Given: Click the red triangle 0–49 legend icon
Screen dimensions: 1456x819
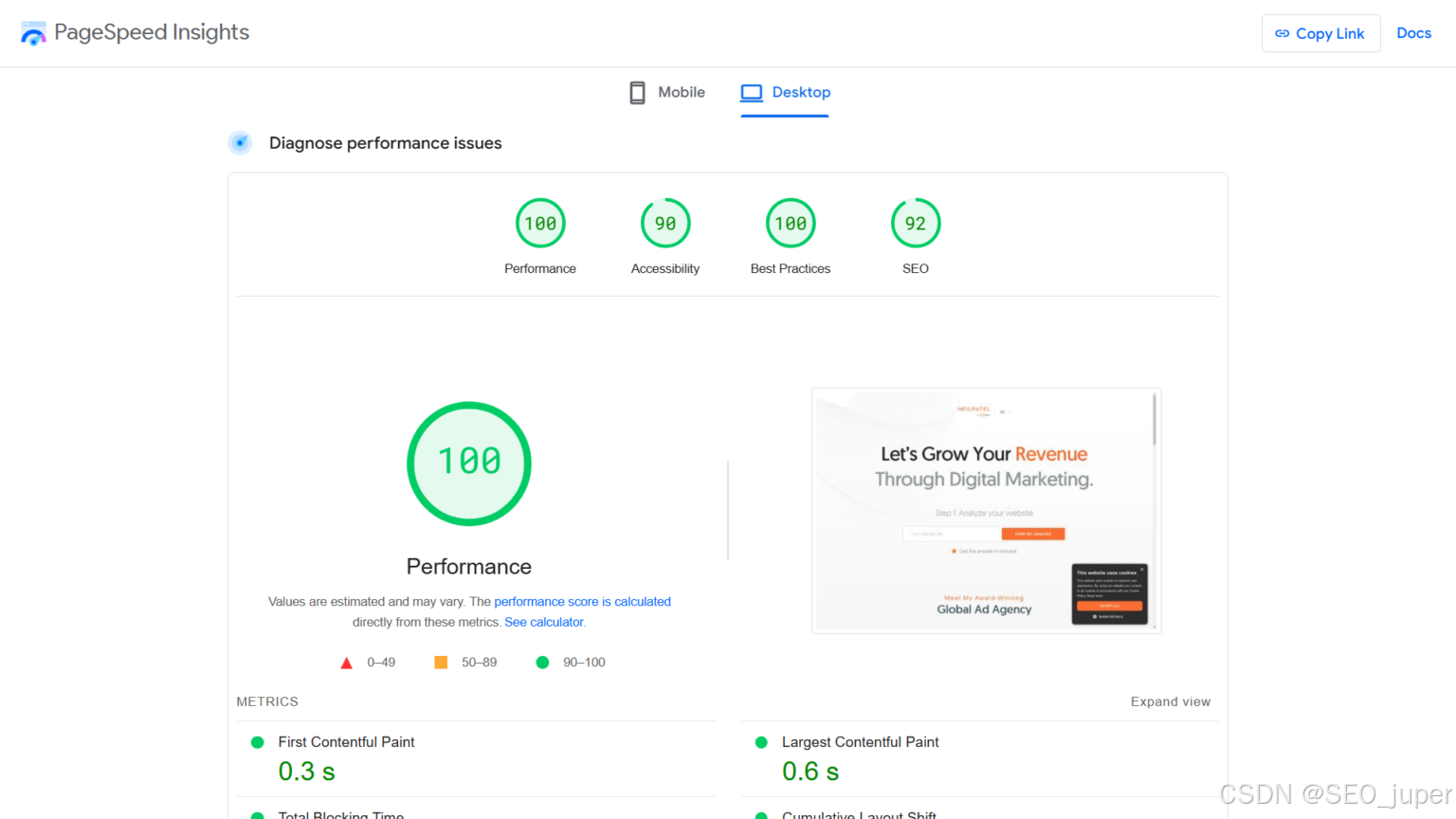Looking at the screenshot, I should [346, 663].
